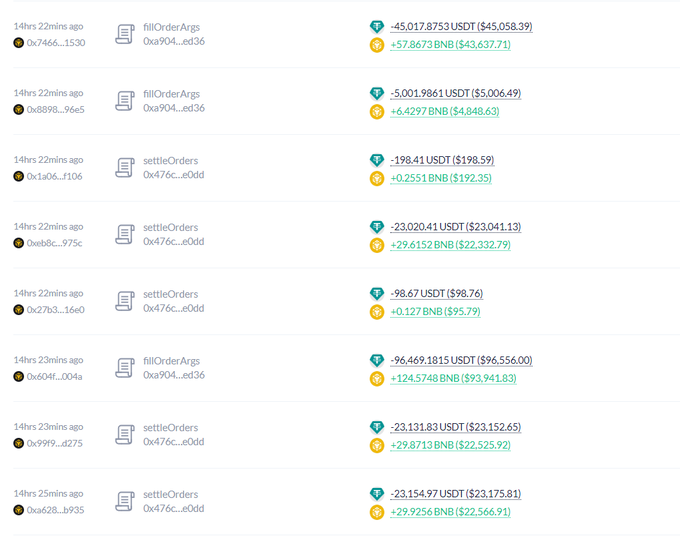Click BNB icon next to +57.8673 BNB
680x540 pixels.
[377, 45]
